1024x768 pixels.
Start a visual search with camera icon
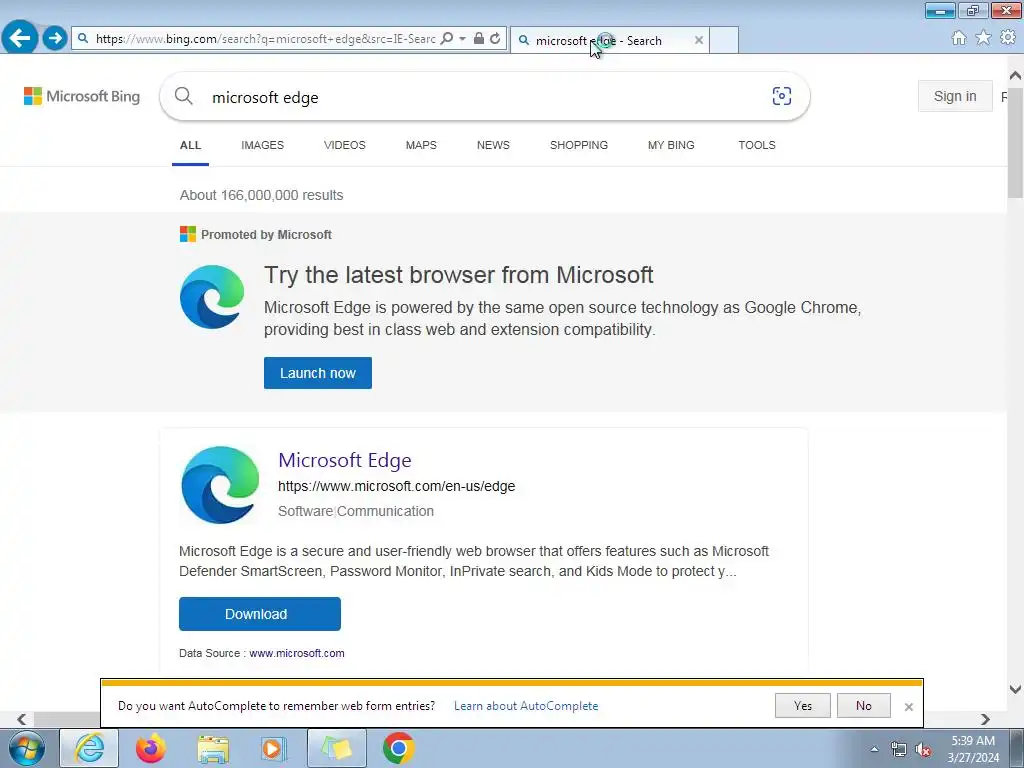click(x=782, y=96)
